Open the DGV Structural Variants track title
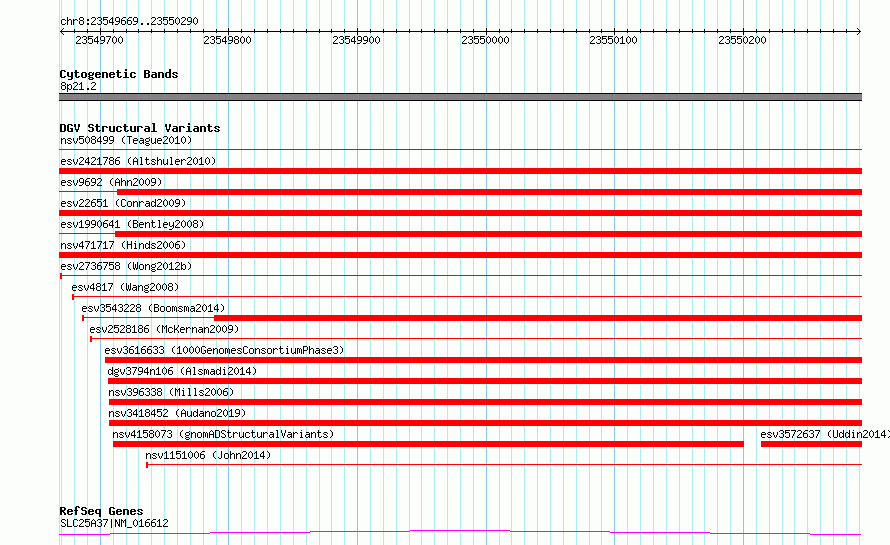Image resolution: width=890 pixels, height=545 pixels. click(140, 128)
